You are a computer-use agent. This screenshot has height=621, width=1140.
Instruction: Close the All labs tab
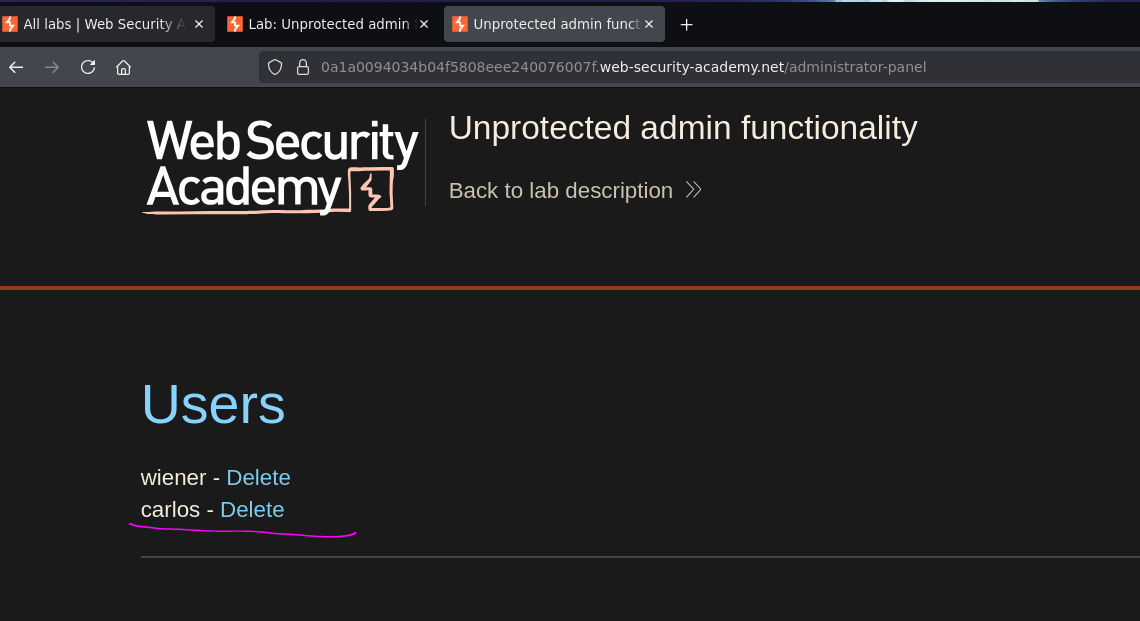point(198,24)
